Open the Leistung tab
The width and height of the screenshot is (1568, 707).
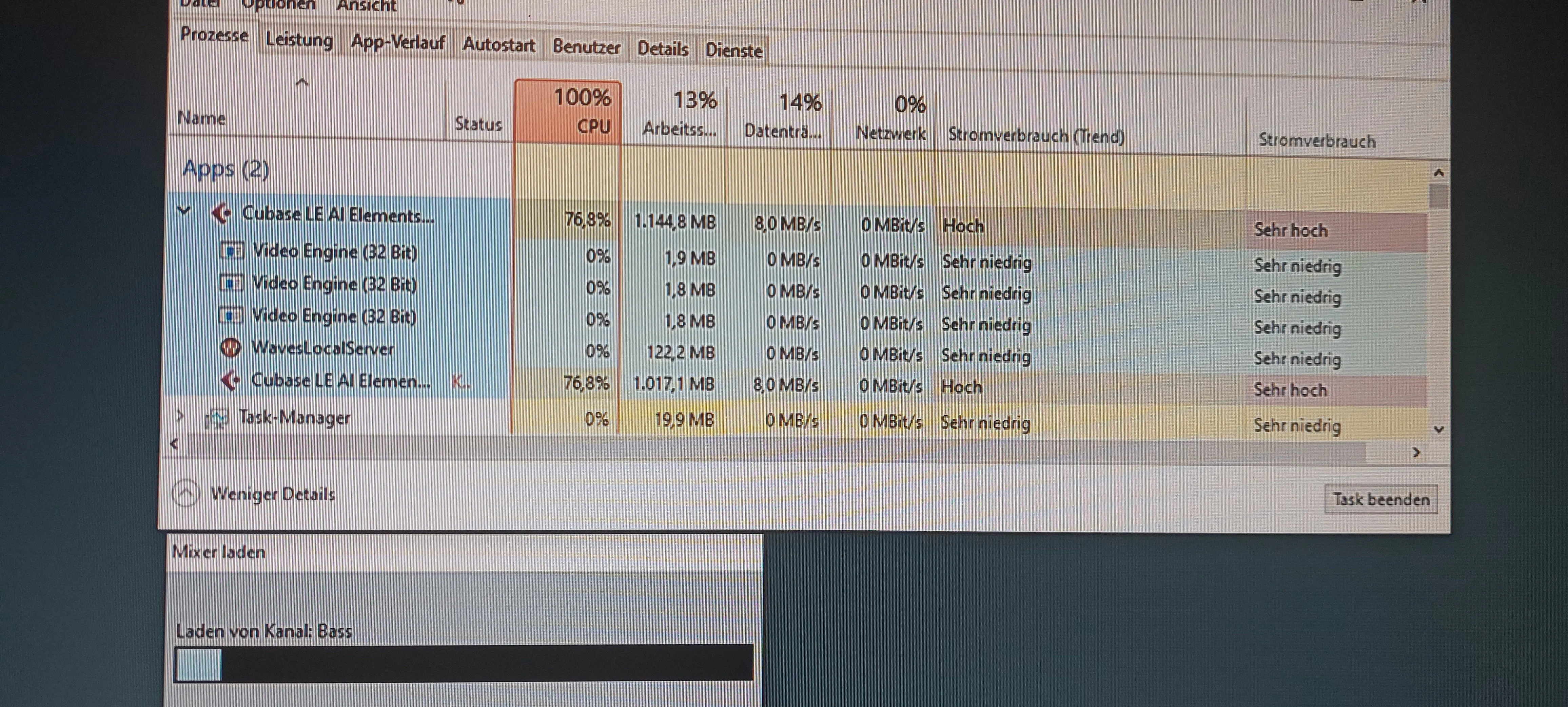coord(299,40)
